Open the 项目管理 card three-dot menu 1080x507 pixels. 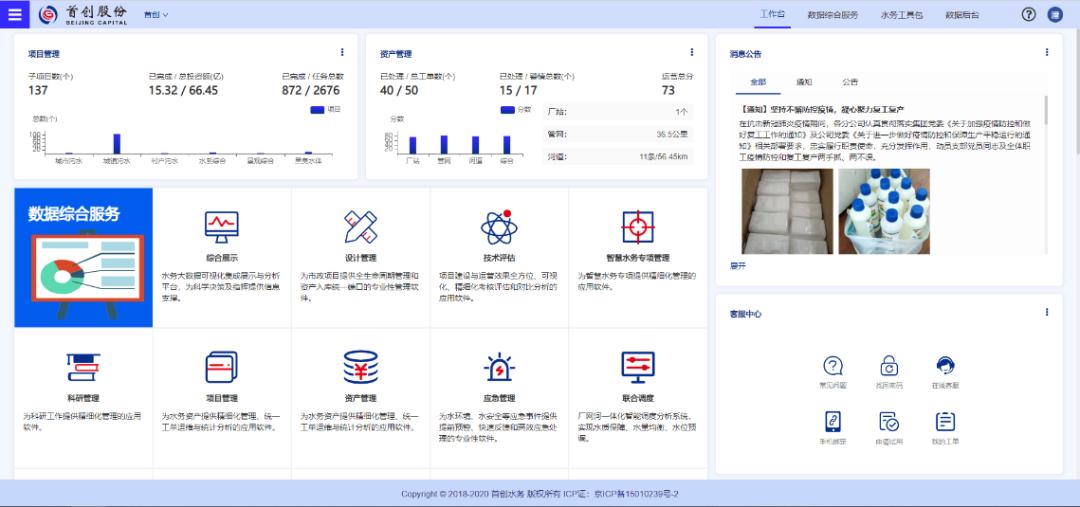click(x=342, y=52)
